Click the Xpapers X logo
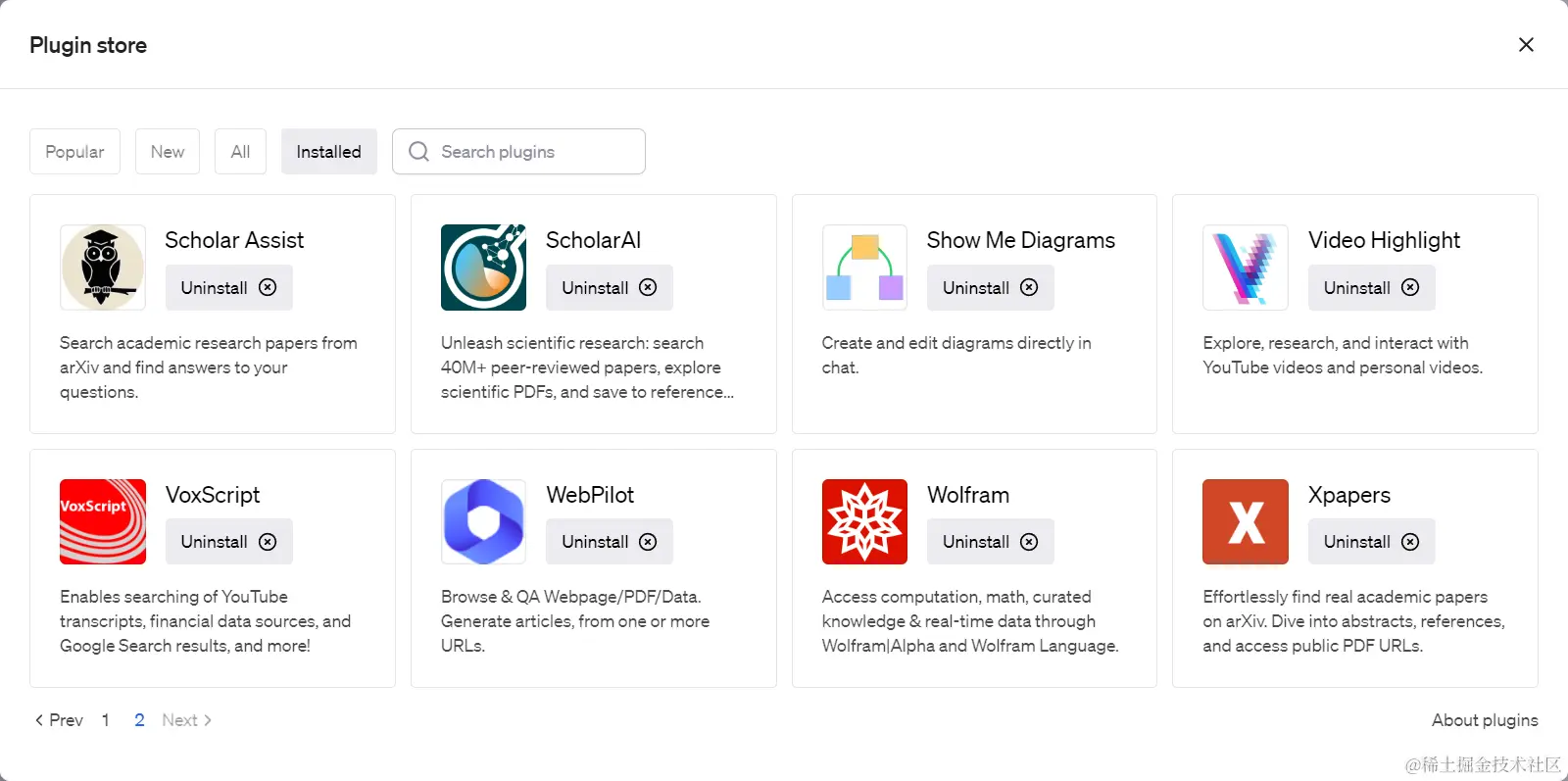Screen dimensions: 1568x781 click(1246, 521)
